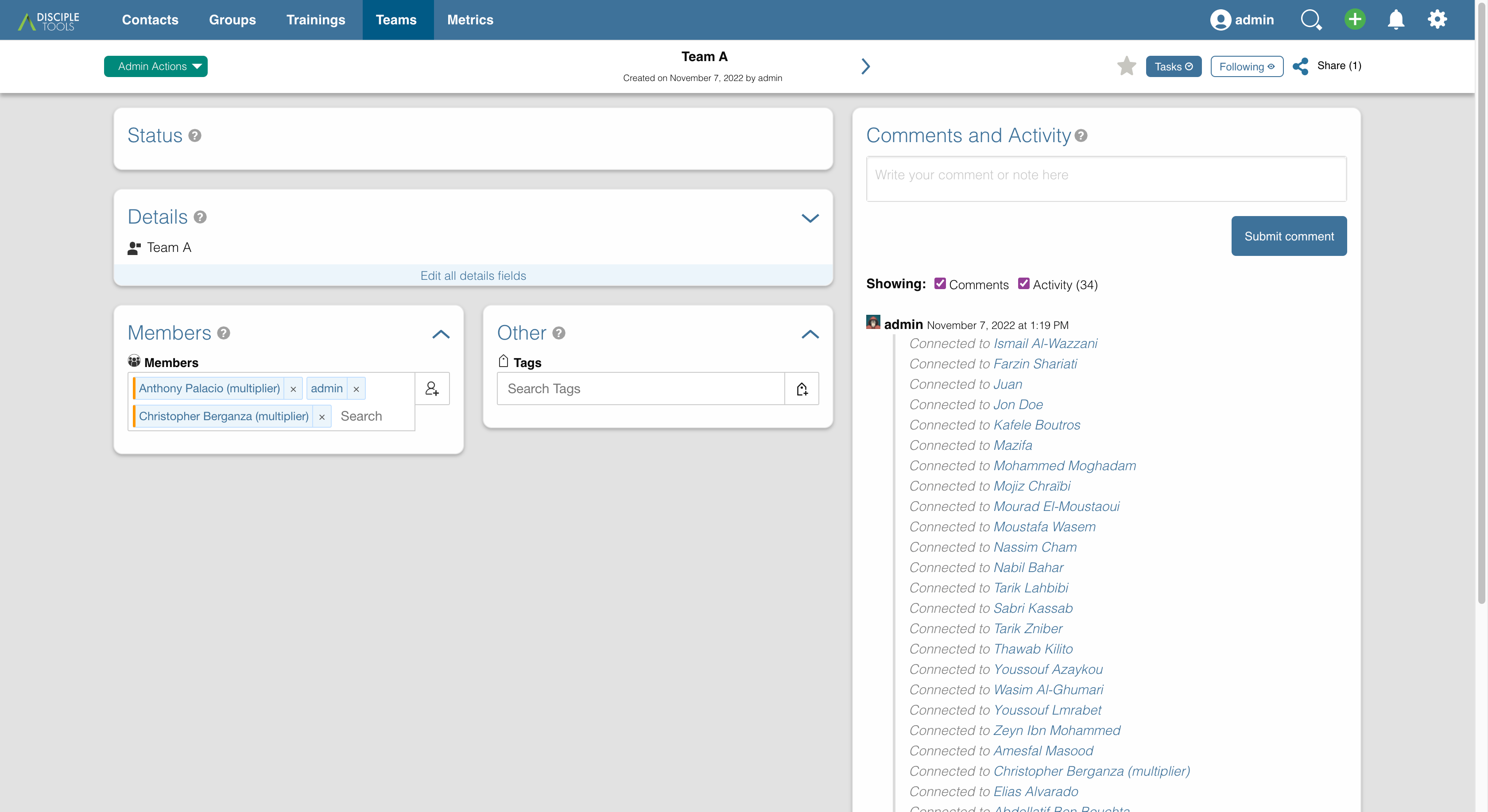Viewport: 1488px width, 812px height.
Task: Open the notifications bell
Action: coord(1396,19)
